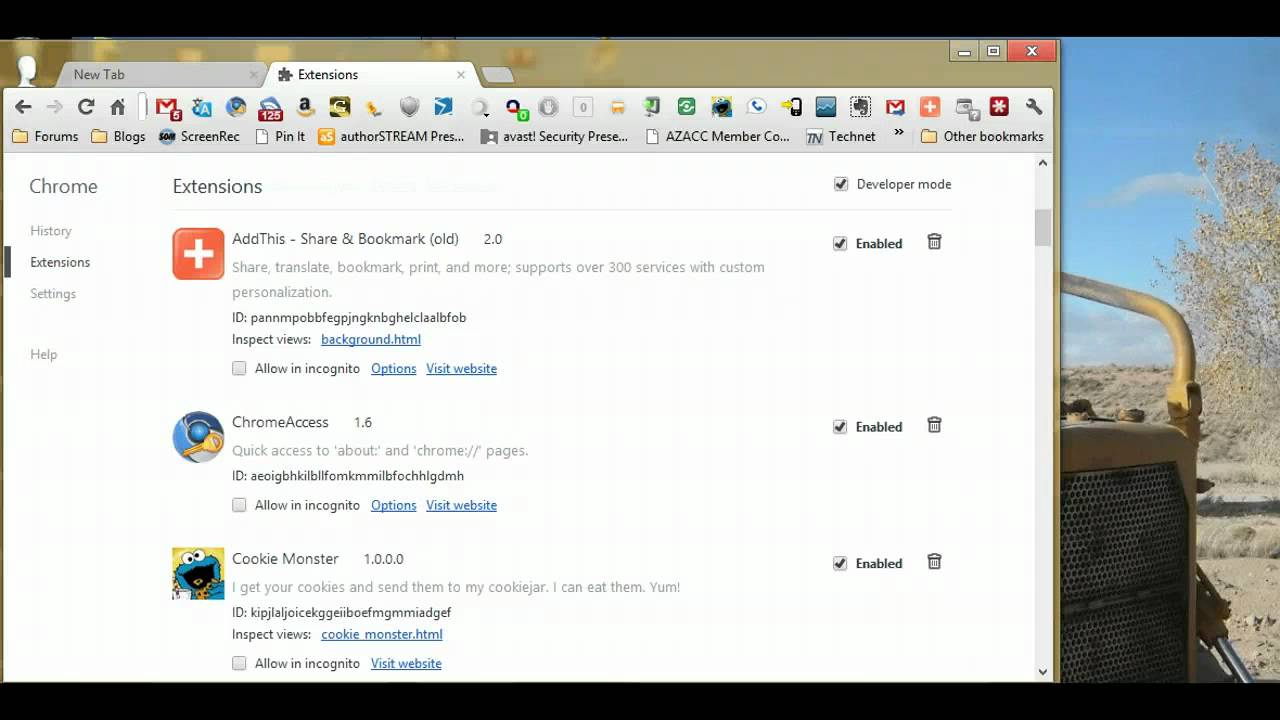Remove Cookie Monster via trash icon
Screen dimensions: 1280x720
click(934, 562)
